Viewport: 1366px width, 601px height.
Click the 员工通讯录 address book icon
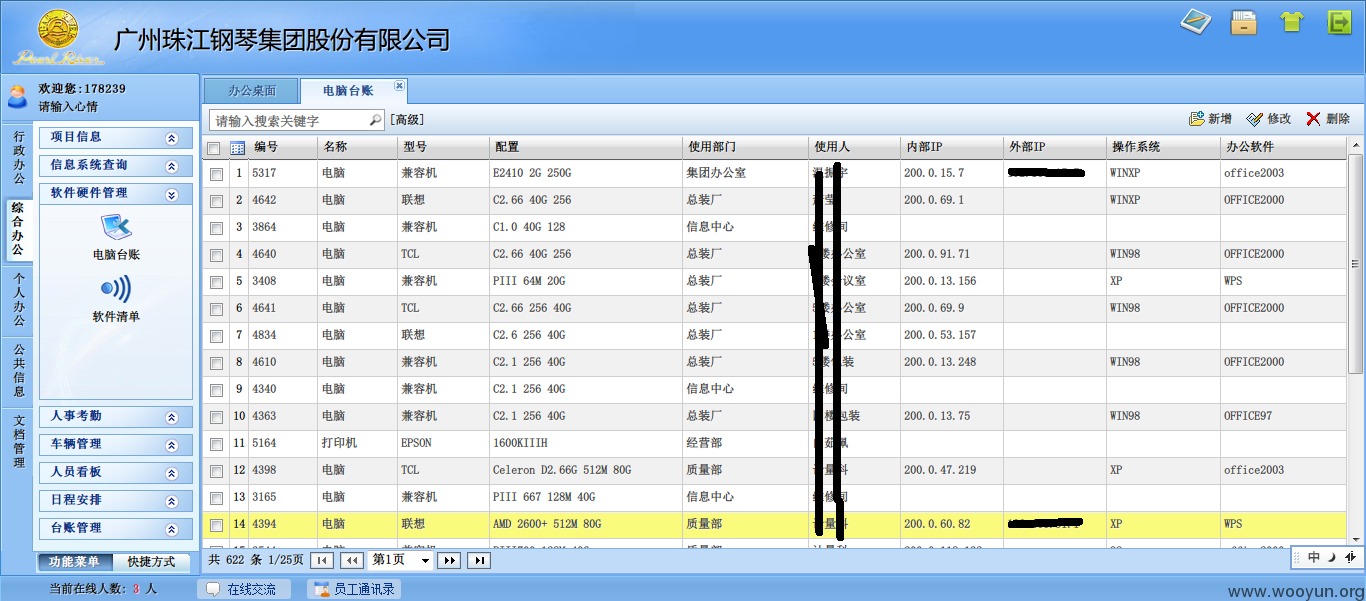point(322,590)
